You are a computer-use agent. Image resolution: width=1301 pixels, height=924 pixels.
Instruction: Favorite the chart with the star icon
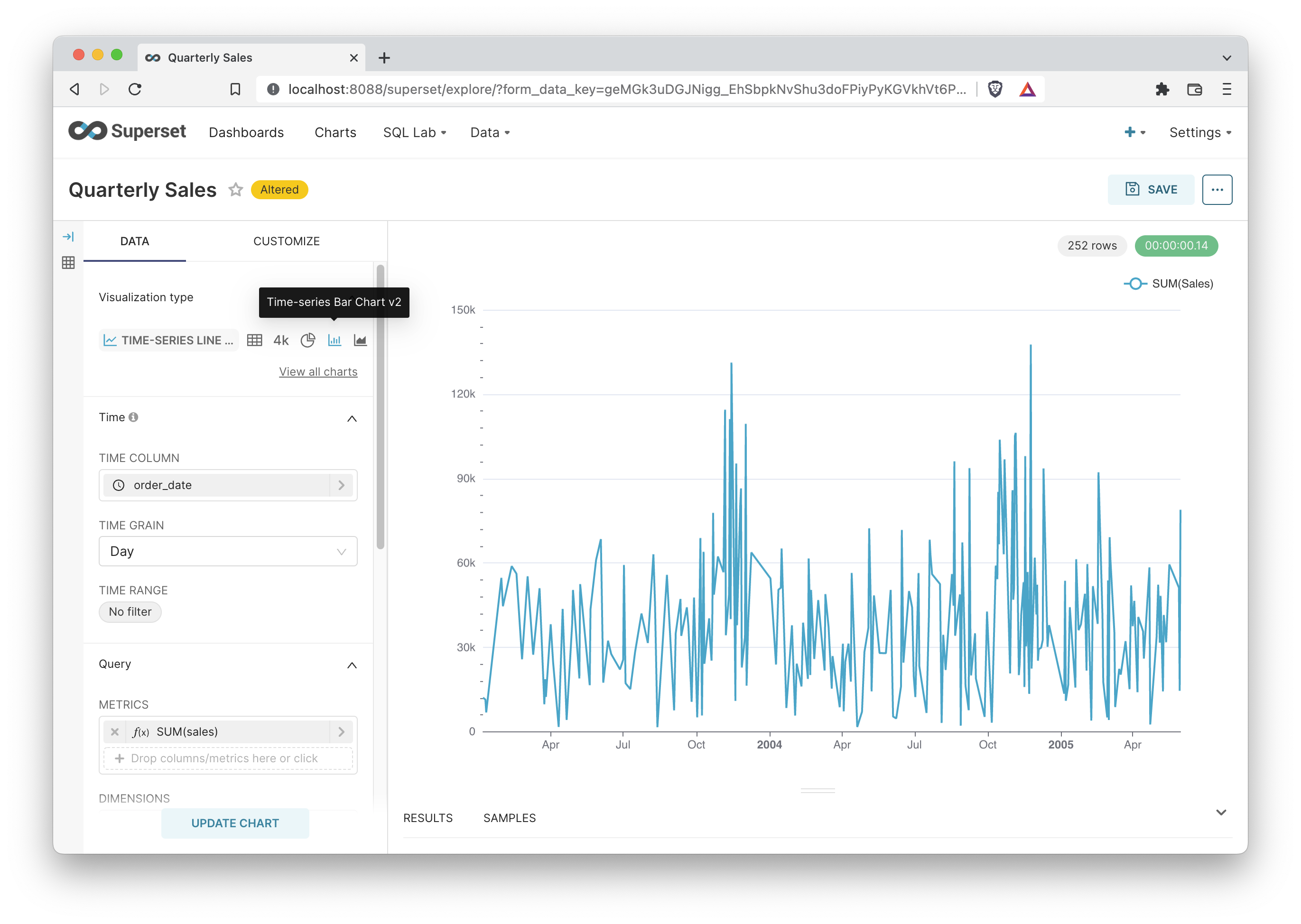[236, 189]
